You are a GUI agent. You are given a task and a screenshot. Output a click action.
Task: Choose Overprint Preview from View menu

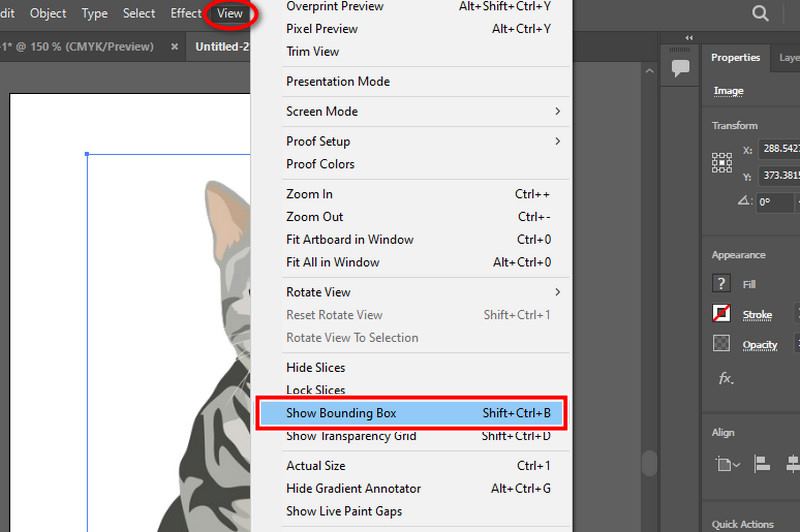(418, 7)
